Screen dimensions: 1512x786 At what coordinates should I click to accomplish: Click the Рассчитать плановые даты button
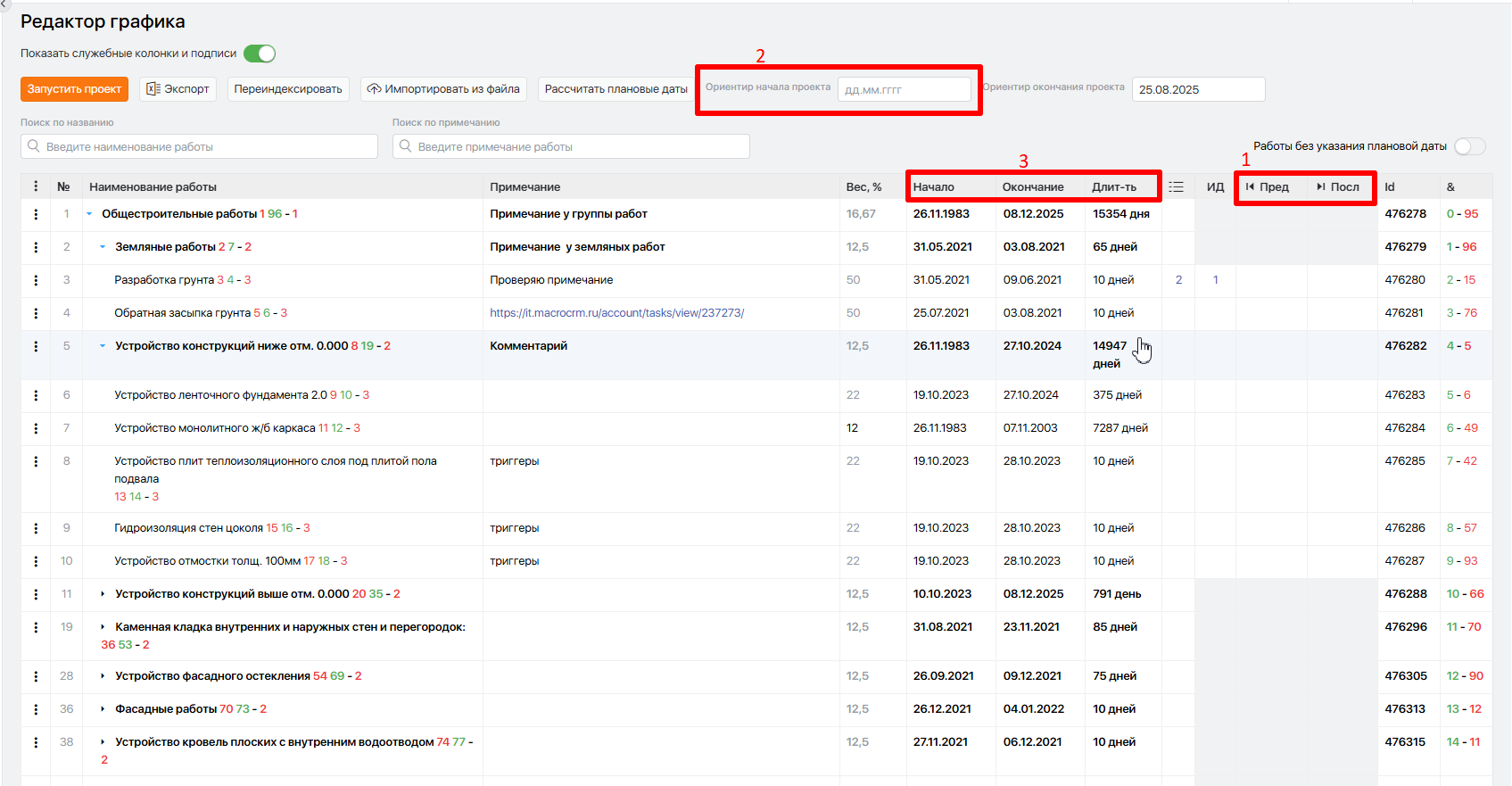point(616,89)
